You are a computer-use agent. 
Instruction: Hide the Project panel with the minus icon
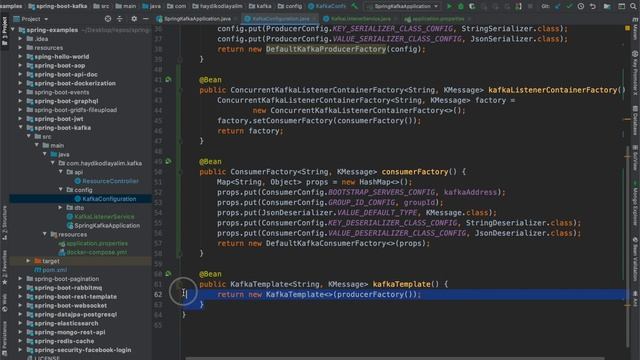[x=146, y=19]
